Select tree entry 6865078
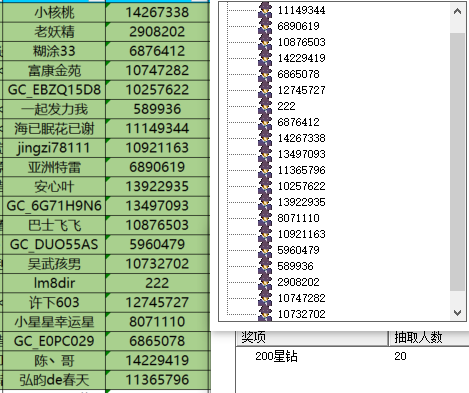 click(298, 74)
